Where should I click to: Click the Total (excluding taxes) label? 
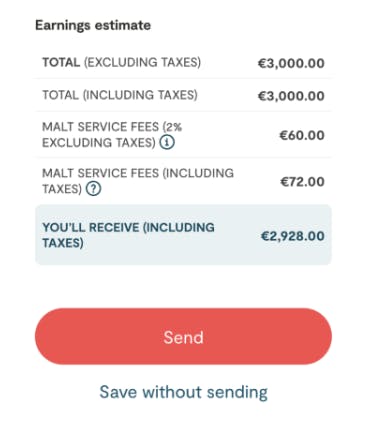(x=121, y=62)
